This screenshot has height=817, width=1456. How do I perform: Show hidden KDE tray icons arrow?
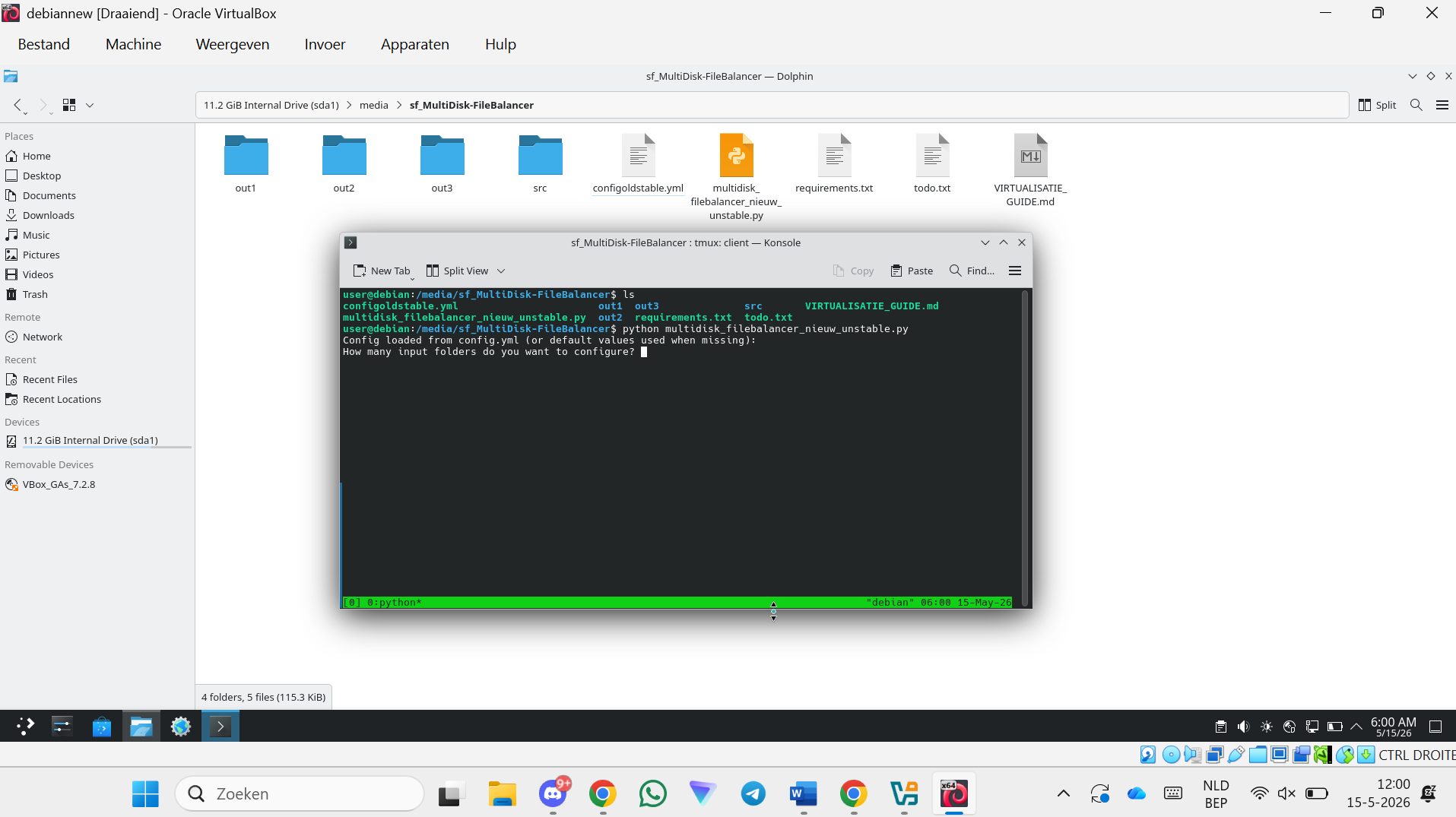tap(1356, 727)
